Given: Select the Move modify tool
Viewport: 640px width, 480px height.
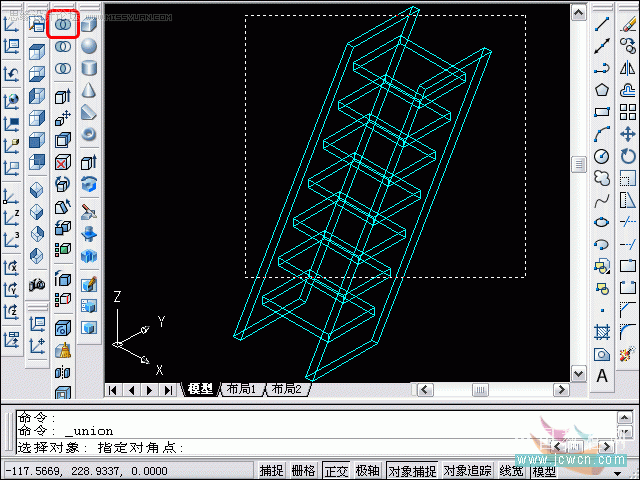Looking at the screenshot, I should pyautogui.click(x=628, y=134).
